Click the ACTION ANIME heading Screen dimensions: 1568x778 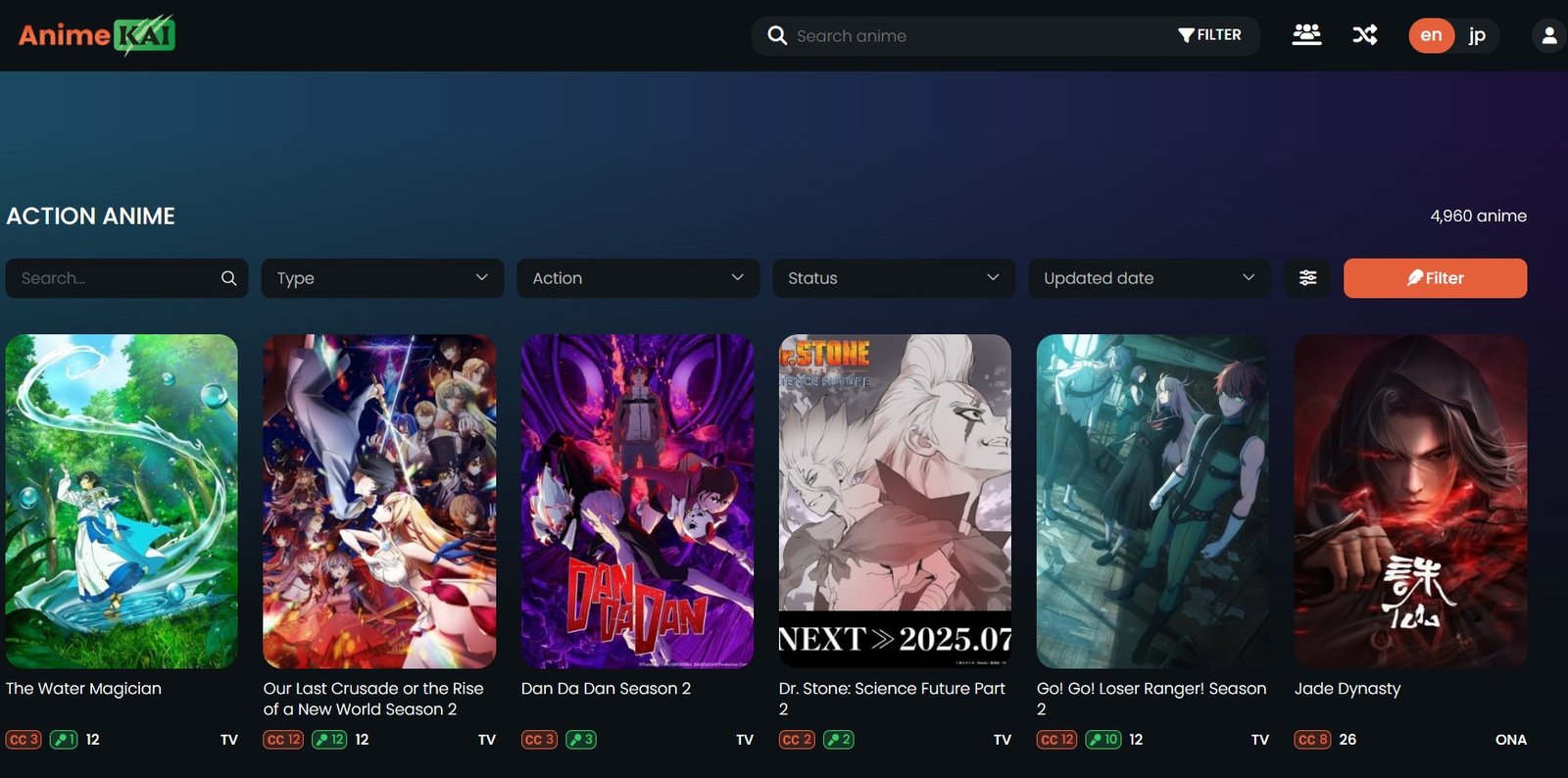click(90, 216)
